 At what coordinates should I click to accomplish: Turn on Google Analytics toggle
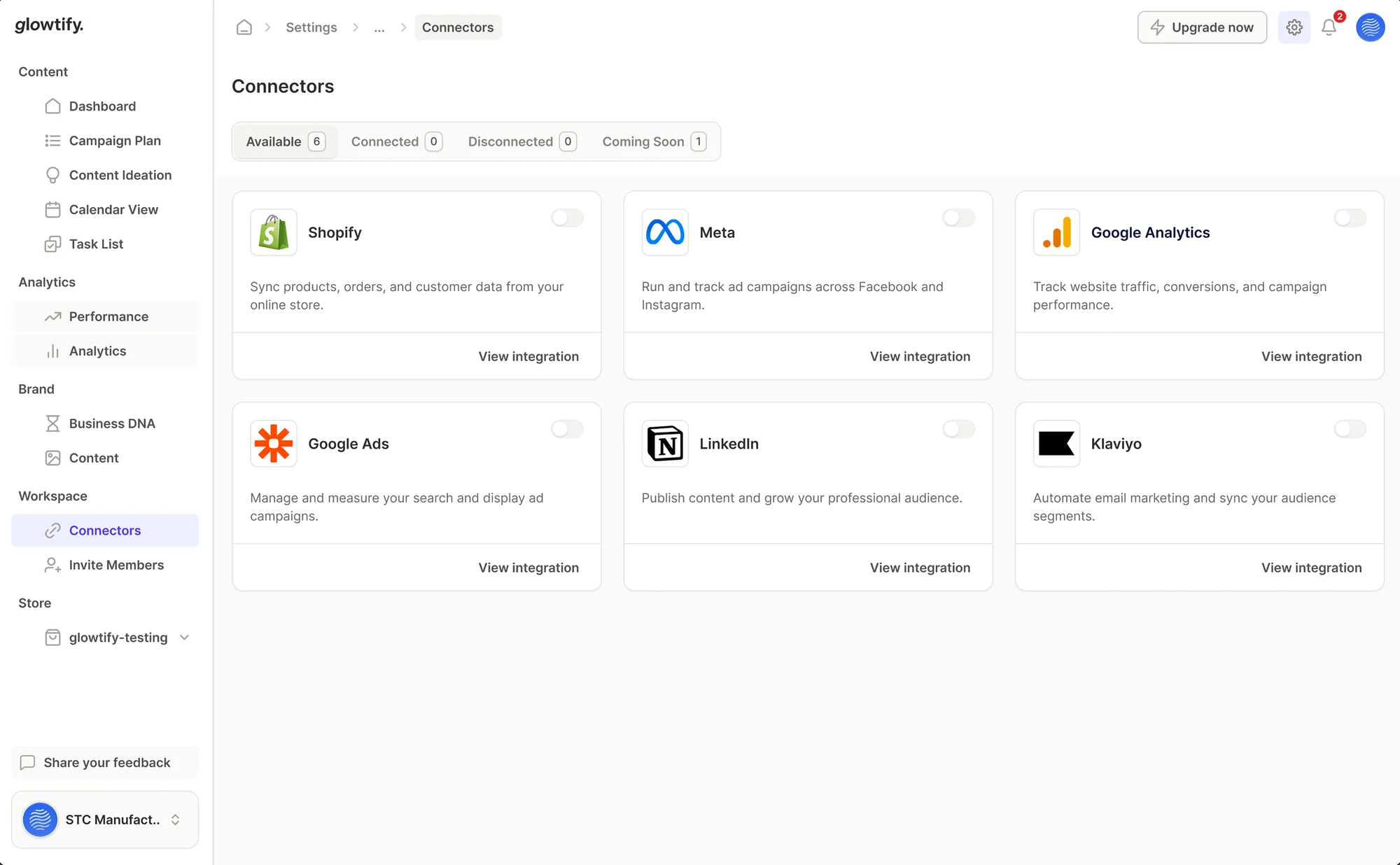coord(1350,218)
